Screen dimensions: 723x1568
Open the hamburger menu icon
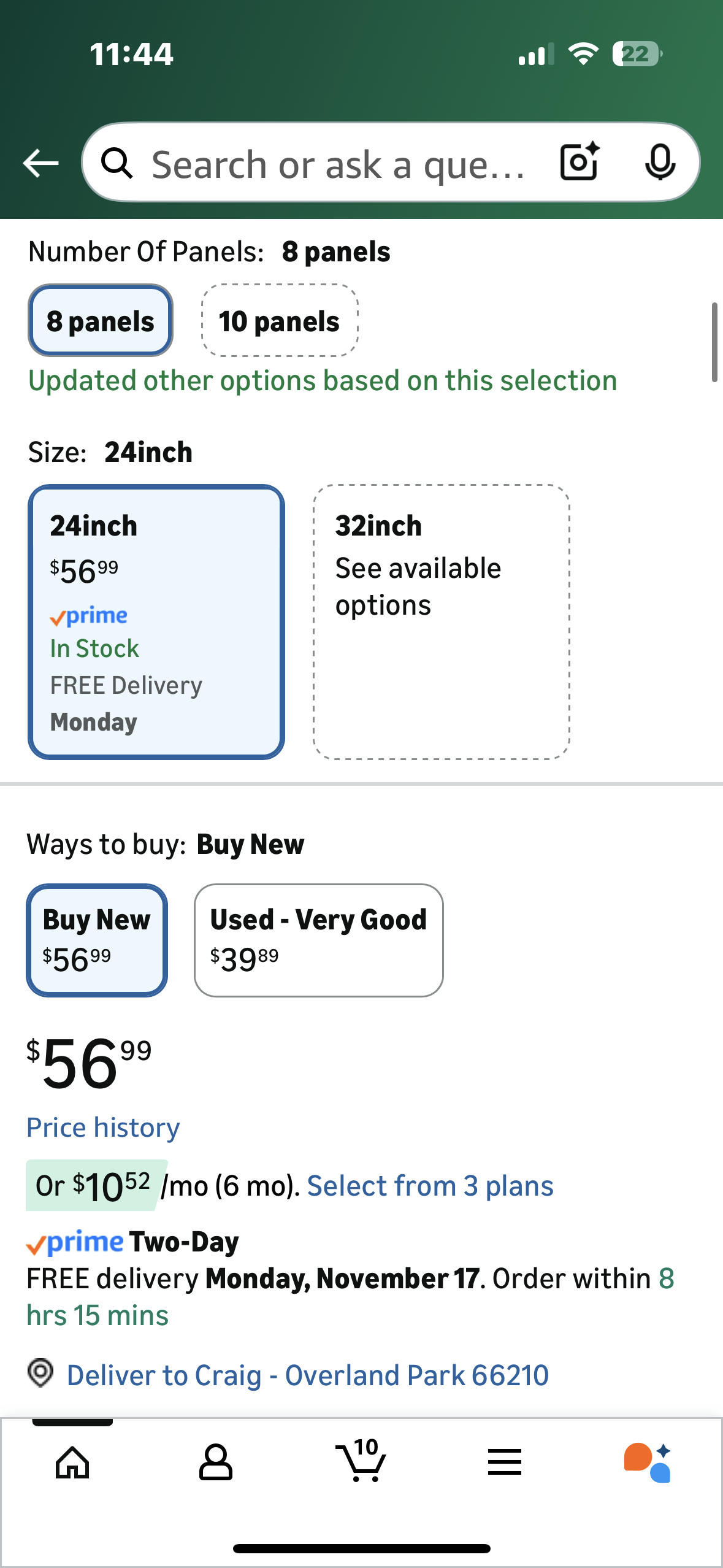[x=504, y=1462]
